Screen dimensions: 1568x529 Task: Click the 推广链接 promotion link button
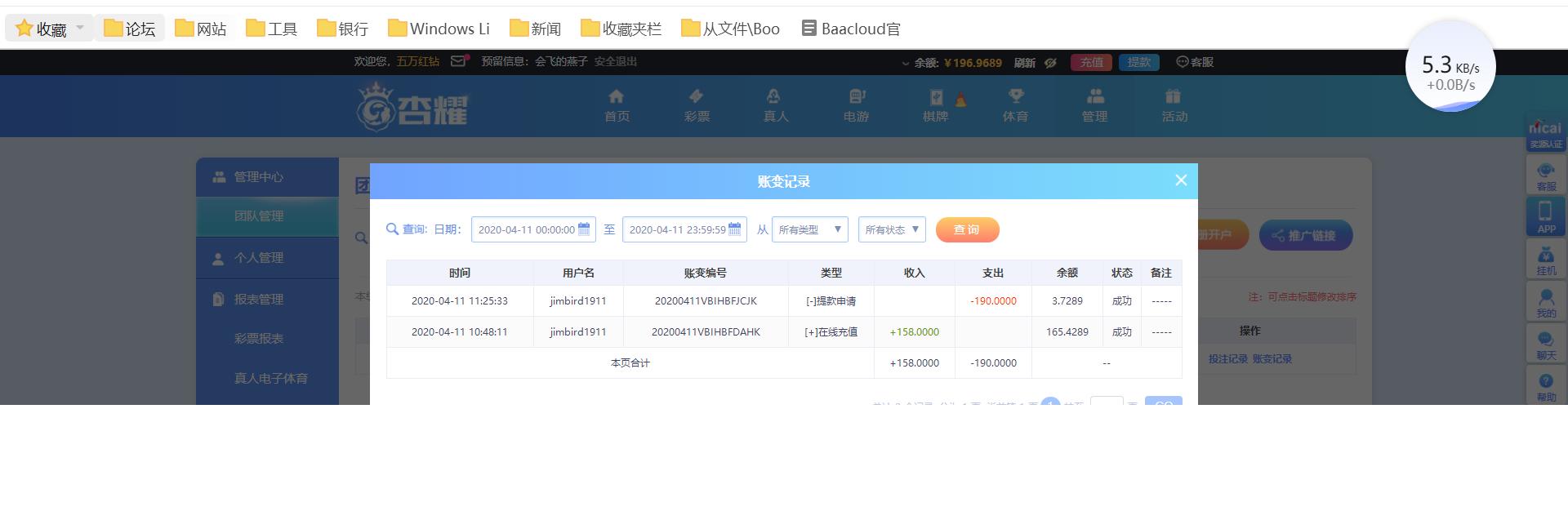point(1306,236)
